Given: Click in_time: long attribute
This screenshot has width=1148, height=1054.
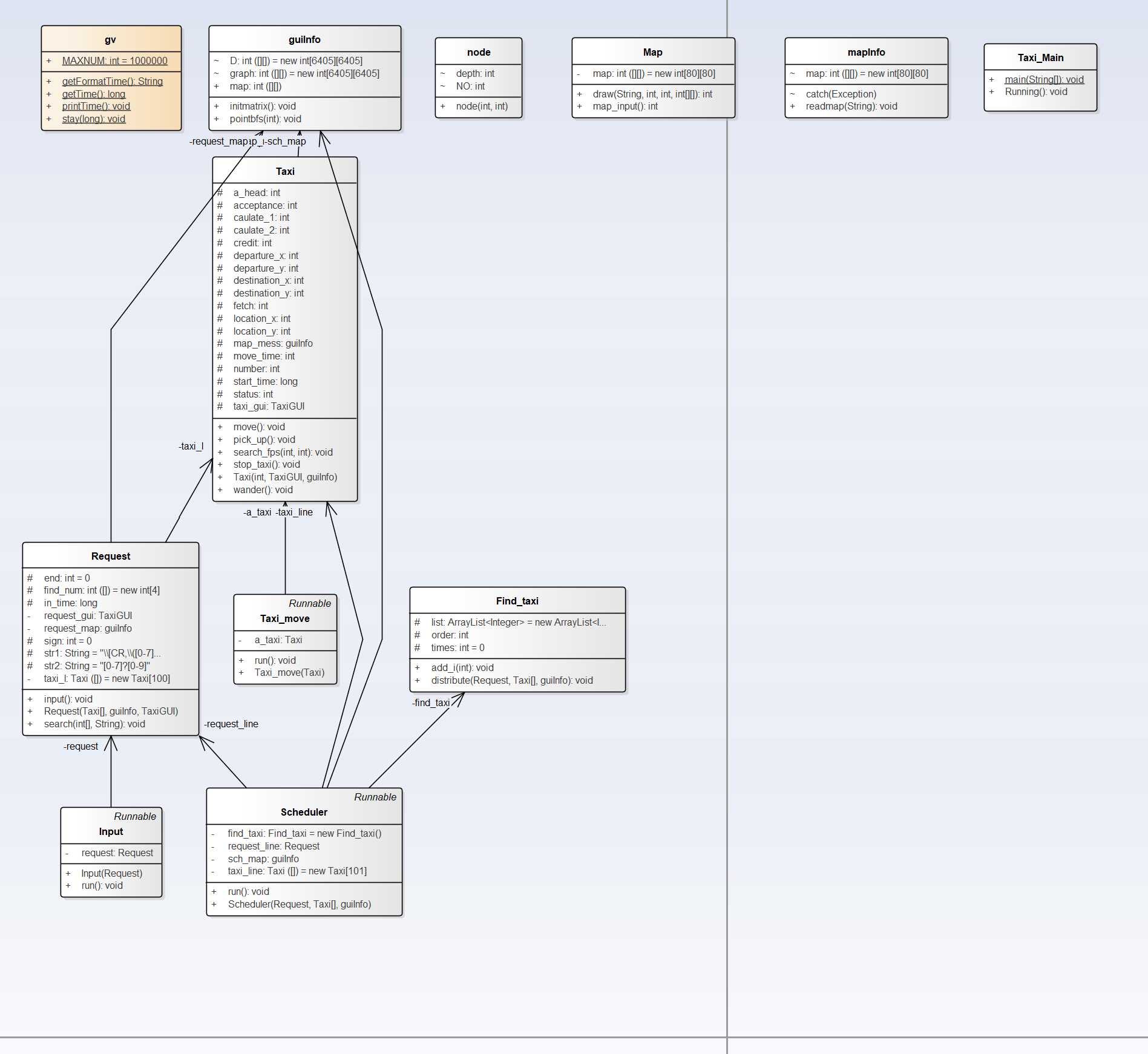Looking at the screenshot, I should click(70, 603).
